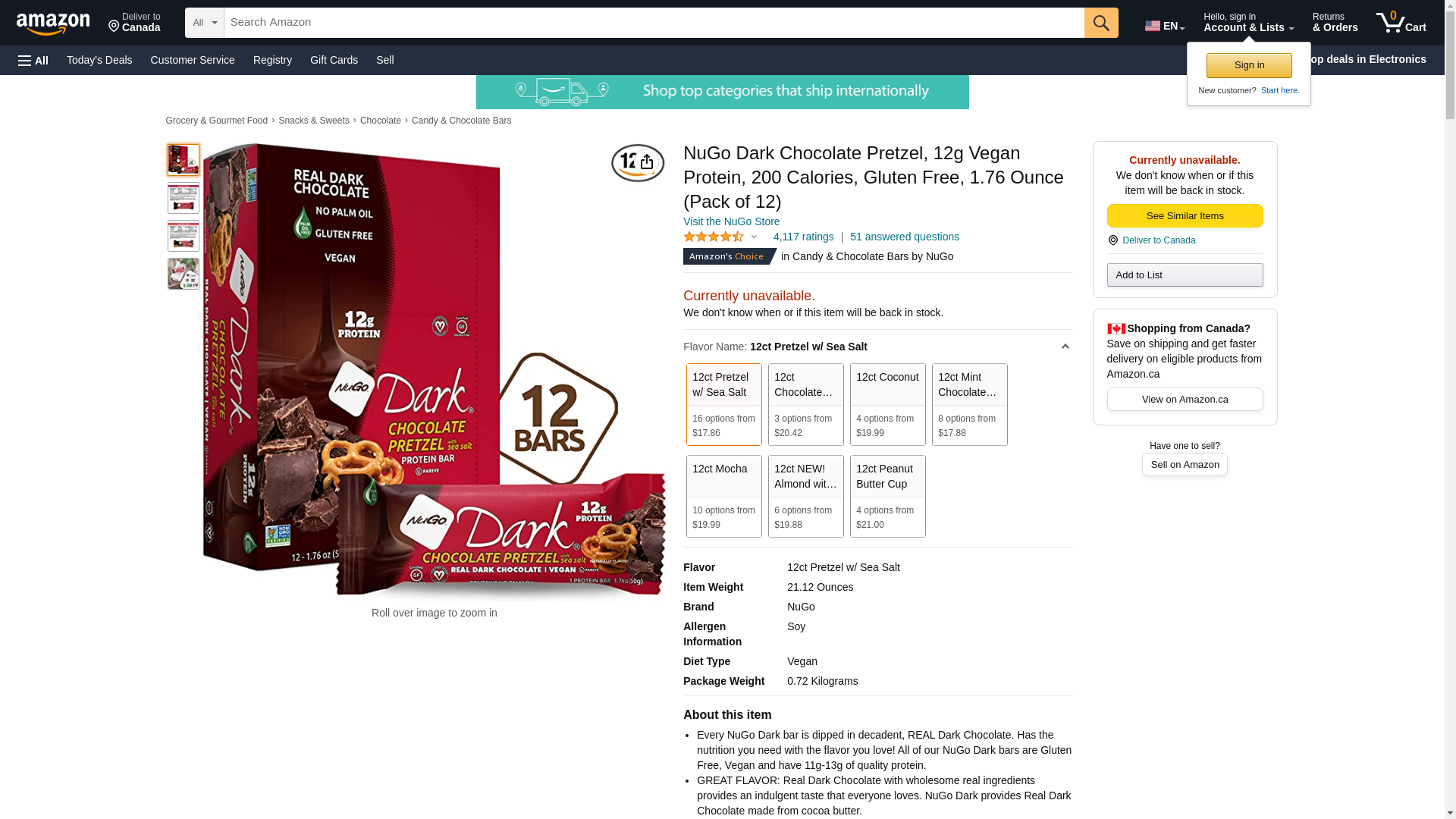
Task: Open the EN language dropdown
Action: [x=1165, y=26]
